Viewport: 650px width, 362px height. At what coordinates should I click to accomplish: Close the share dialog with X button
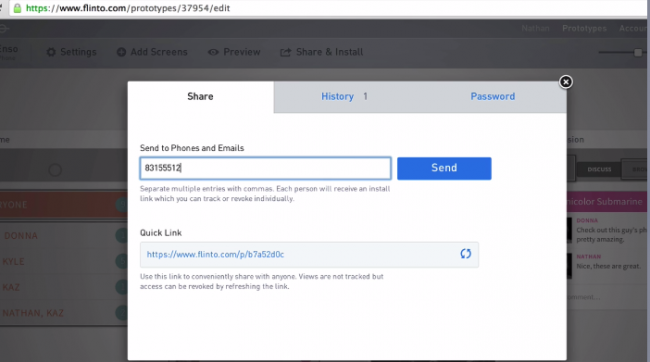pos(565,82)
